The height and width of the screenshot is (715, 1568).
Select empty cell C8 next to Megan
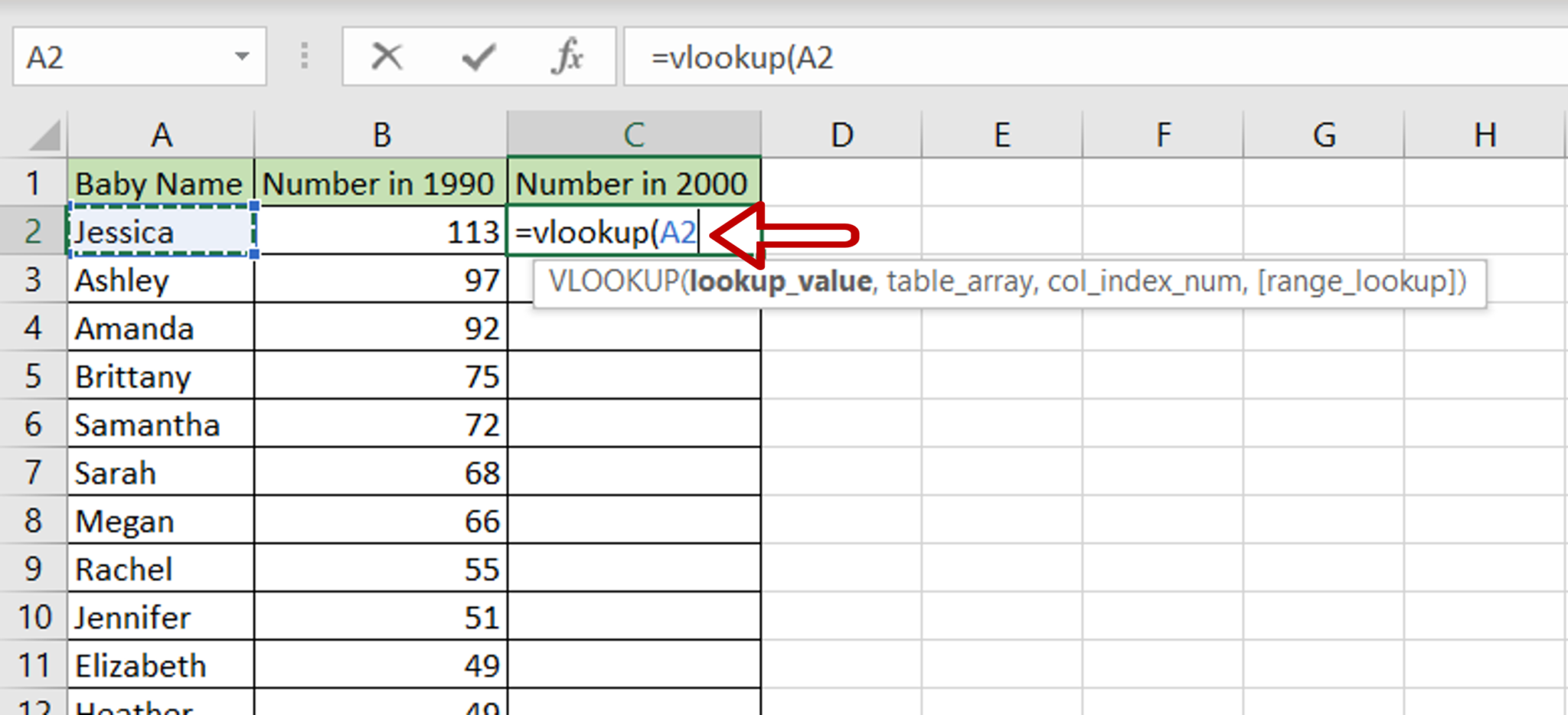click(x=634, y=520)
